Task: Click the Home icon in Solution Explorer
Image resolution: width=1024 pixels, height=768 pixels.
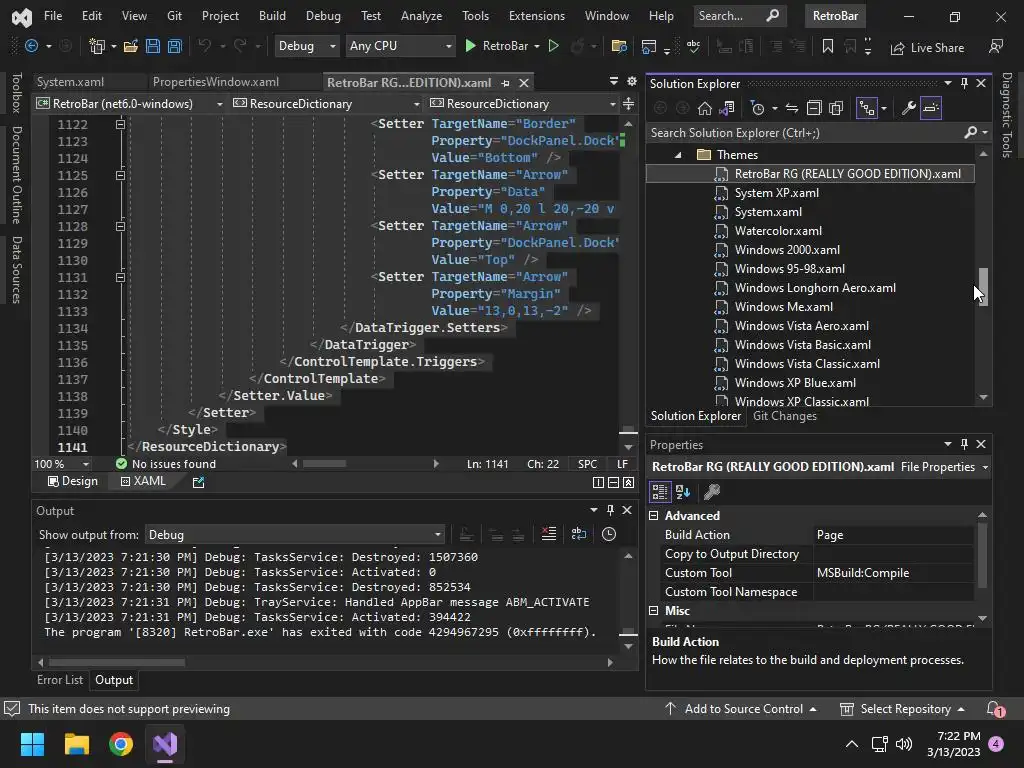Action: click(705, 108)
